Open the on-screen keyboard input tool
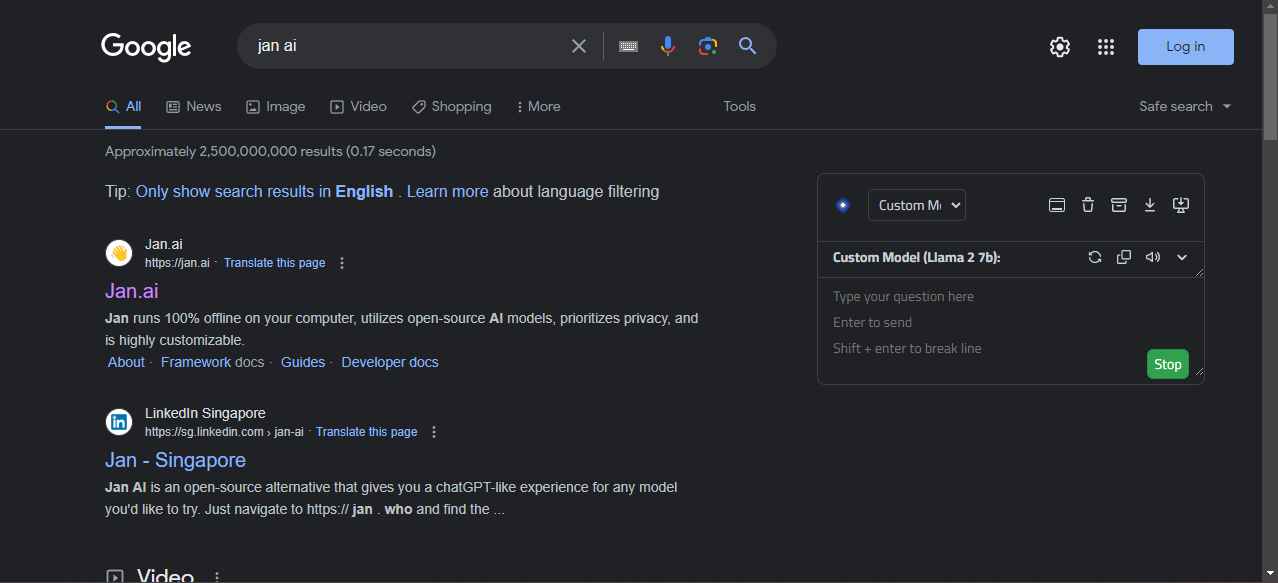The height and width of the screenshot is (583, 1278). point(628,46)
